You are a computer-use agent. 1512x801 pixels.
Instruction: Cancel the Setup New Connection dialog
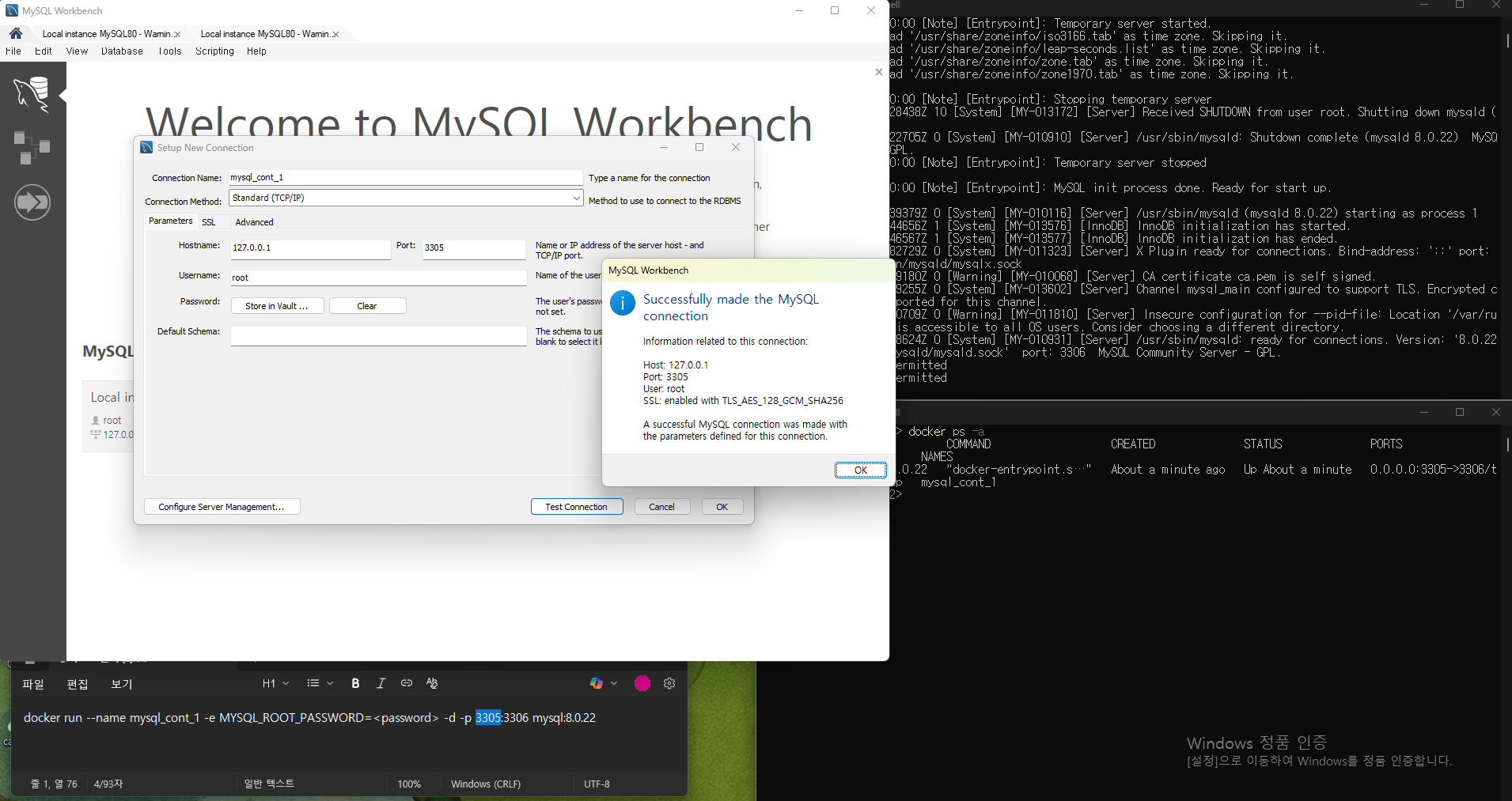[662, 507]
